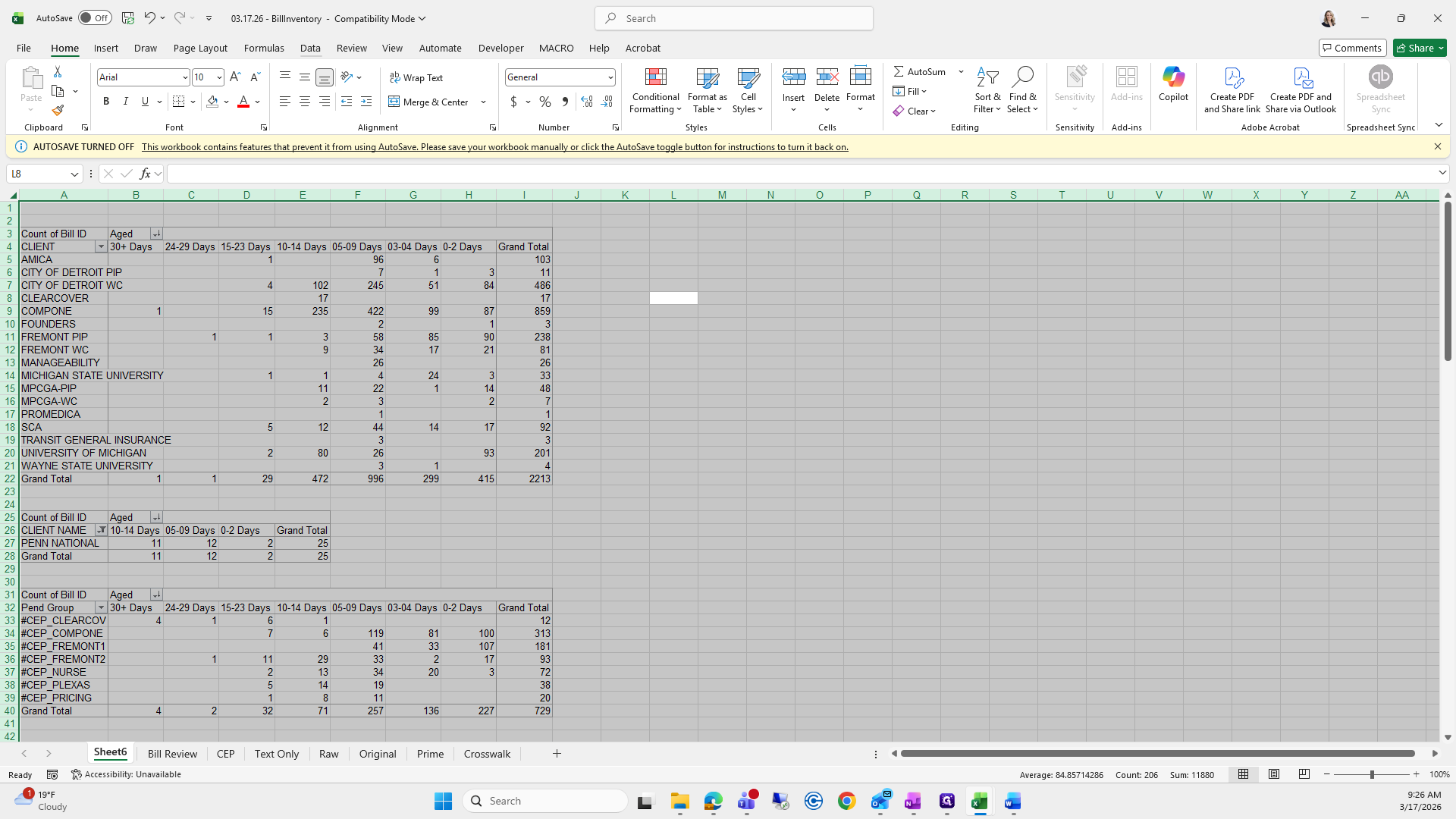The height and width of the screenshot is (819, 1456).
Task: Open the CLIENT pivot filter dropdown
Action: [x=100, y=247]
